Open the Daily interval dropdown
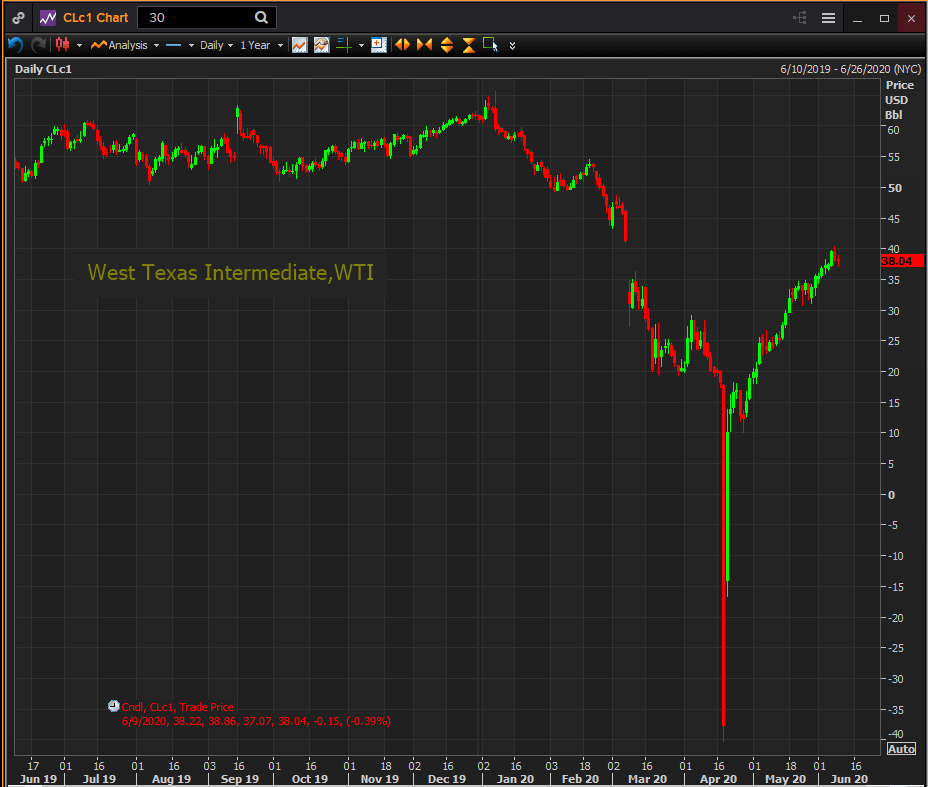This screenshot has height=787, width=928. [216, 45]
